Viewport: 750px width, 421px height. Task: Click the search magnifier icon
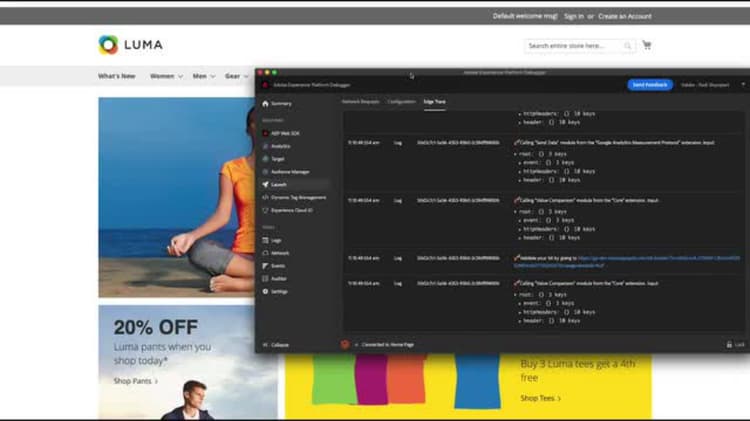(627, 46)
